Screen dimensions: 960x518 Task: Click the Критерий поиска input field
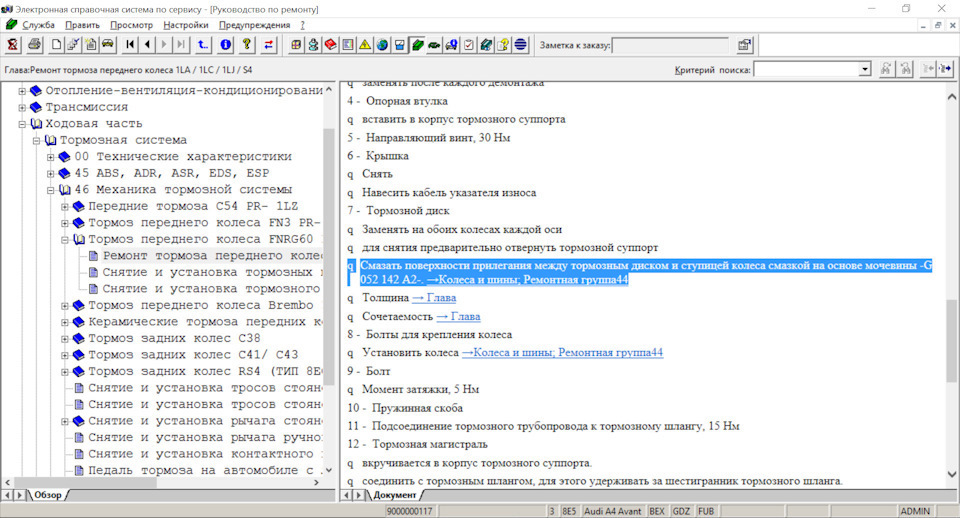pos(806,69)
